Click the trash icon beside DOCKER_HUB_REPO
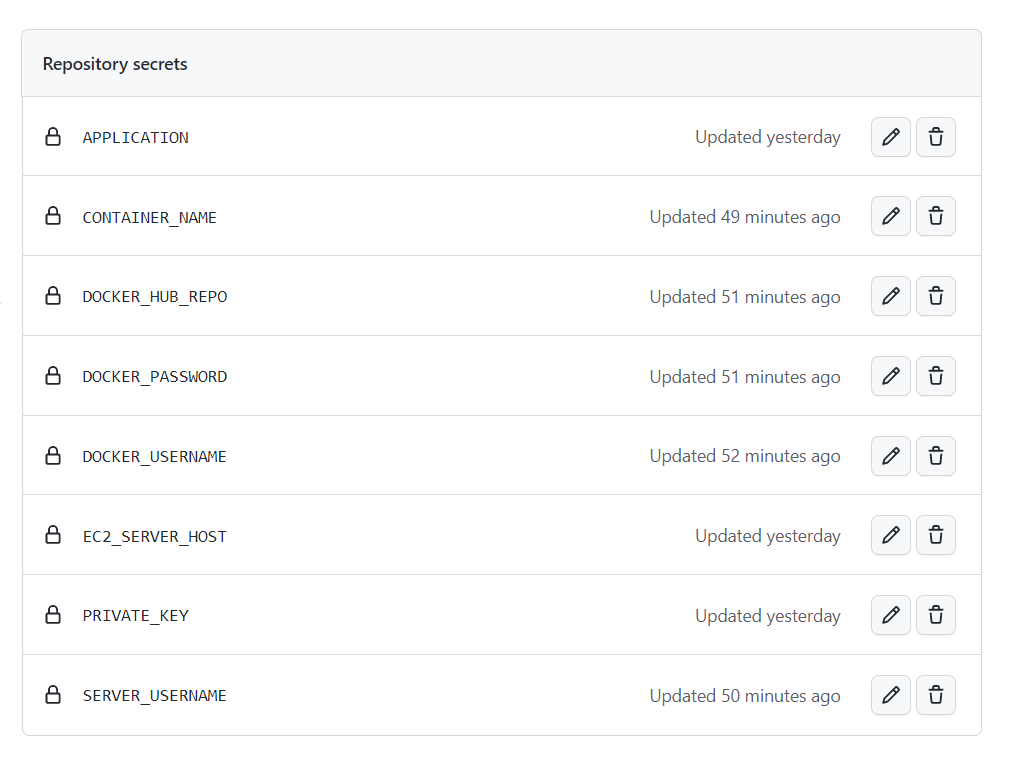This screenshot has width=1013, height=767. tap(935, 296)
